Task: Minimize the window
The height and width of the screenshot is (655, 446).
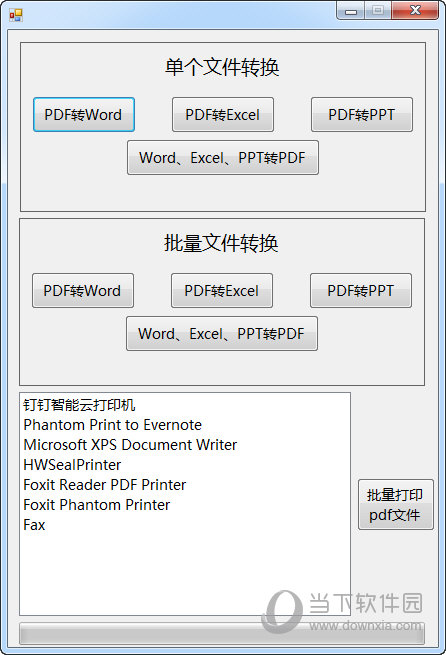Action: coord(351,11)
